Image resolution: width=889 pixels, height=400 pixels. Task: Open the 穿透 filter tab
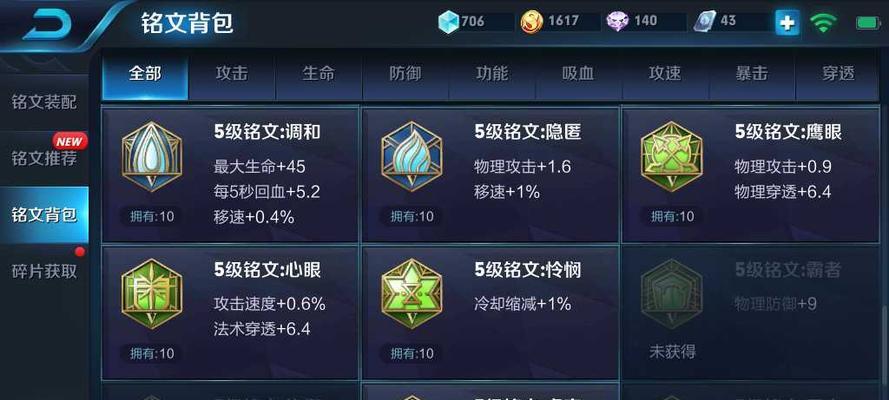(x=838, y=74)
